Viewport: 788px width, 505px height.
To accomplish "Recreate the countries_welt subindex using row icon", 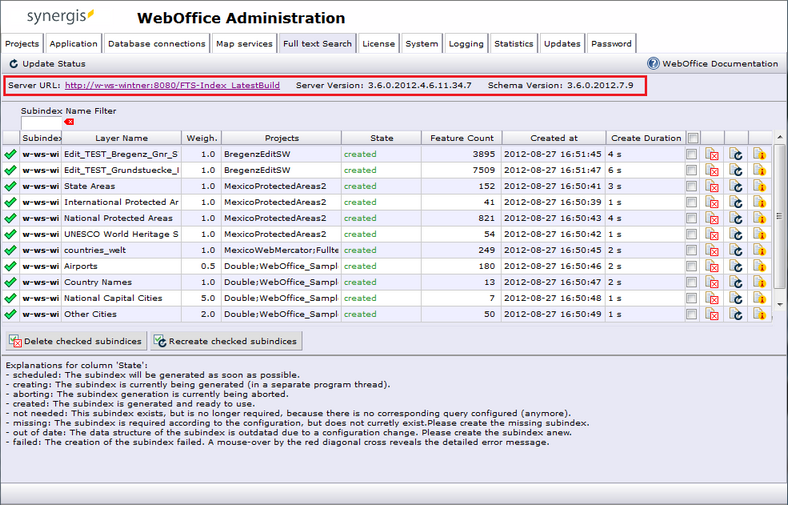I will tap(735, 250).
